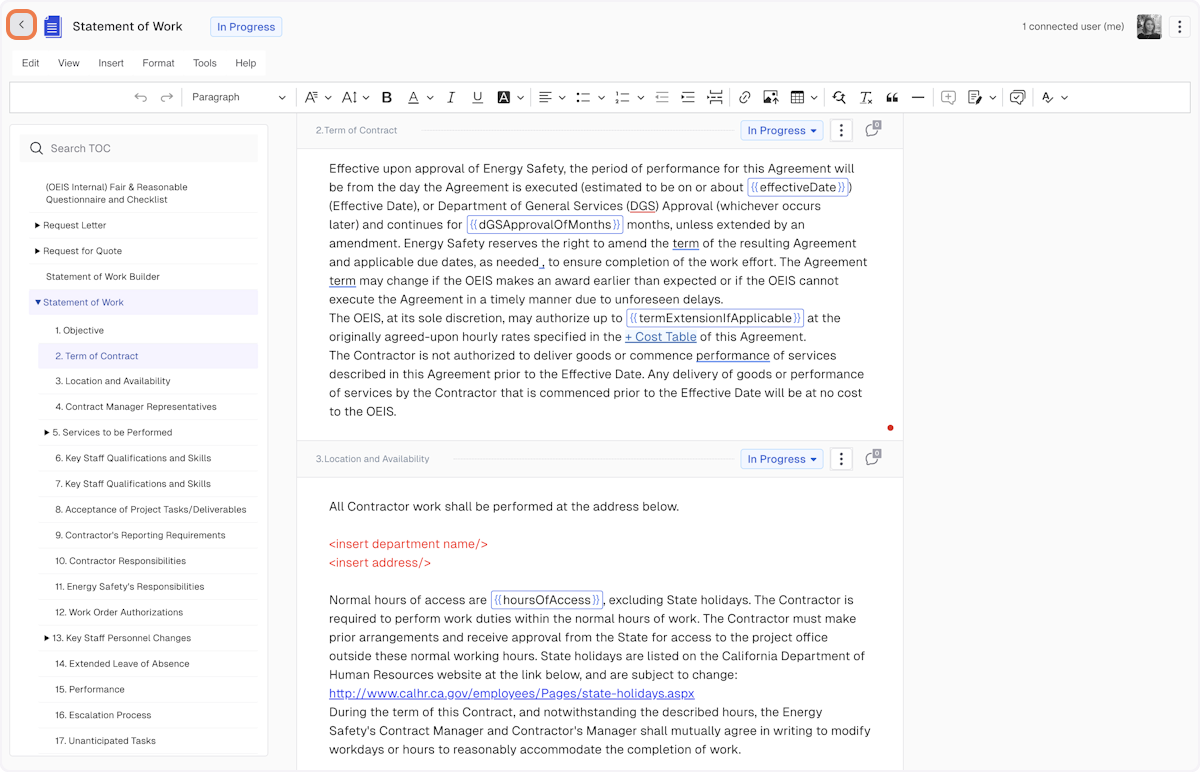The width and height of the screenshot is (1200, 772).
Task: Open Term of Contract section comments
Action: (x=872, y=129)
